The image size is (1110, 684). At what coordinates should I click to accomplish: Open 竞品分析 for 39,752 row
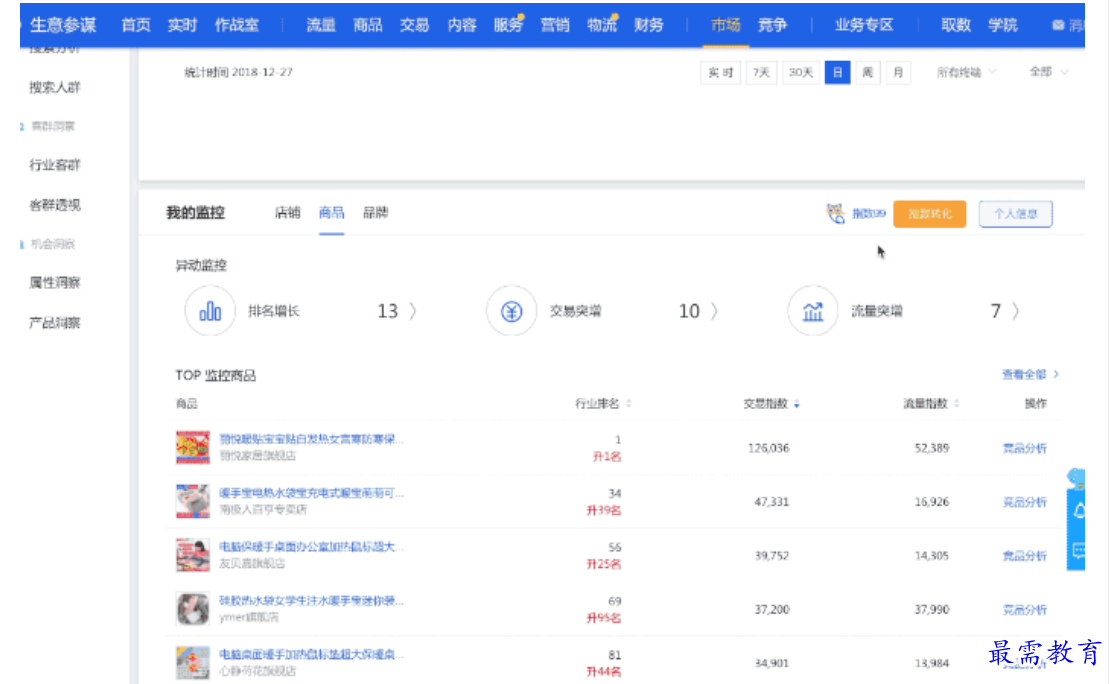click(x=1024, y=556)
